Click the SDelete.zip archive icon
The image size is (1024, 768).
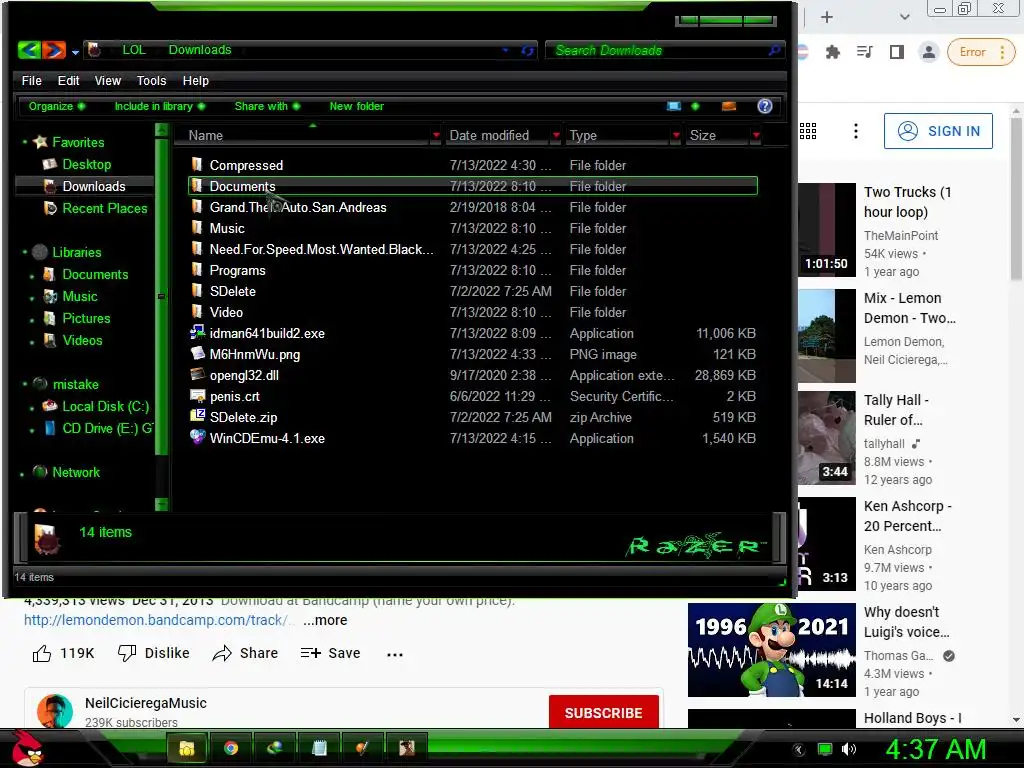(197, 417)
